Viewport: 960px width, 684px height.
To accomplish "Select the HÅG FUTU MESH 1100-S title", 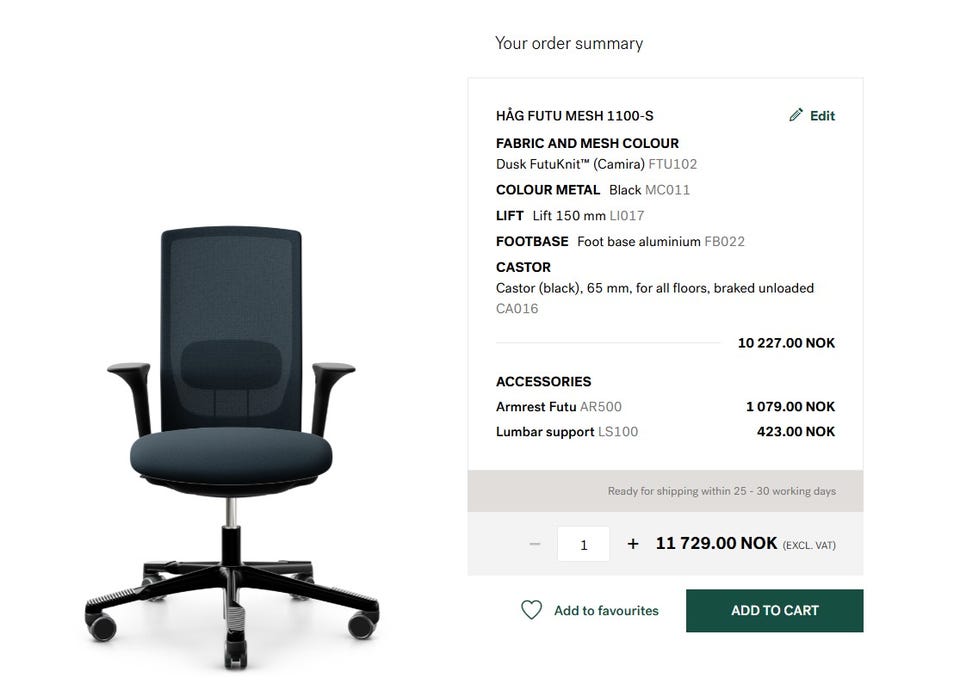I will point(575,116).
